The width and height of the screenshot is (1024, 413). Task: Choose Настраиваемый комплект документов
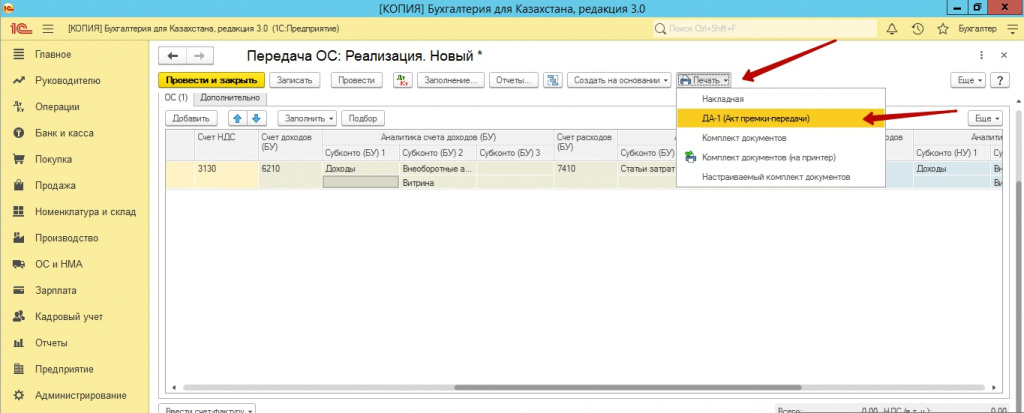pyautogui.click(x=781, y=177)
